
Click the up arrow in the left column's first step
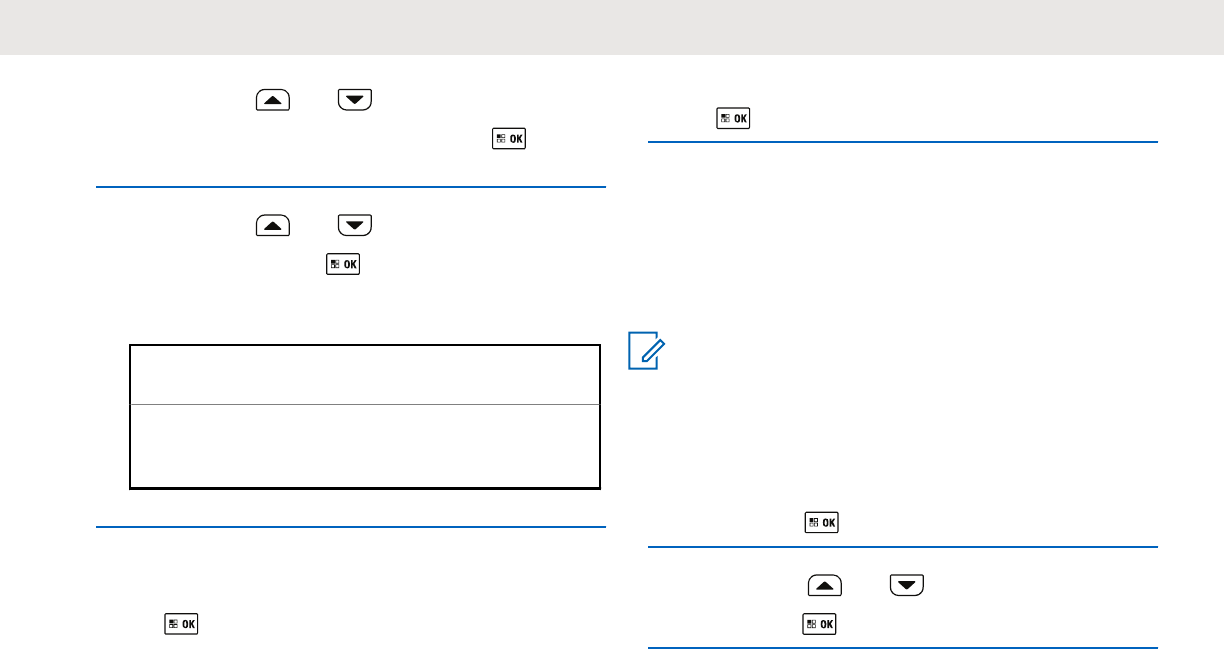tap(273, 99)
